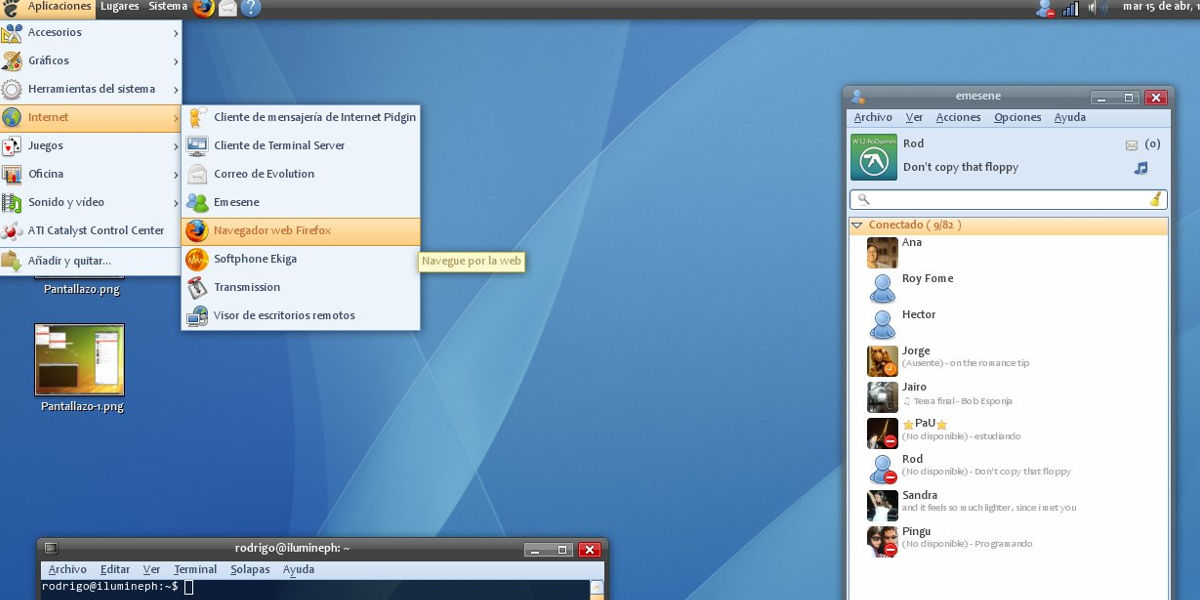Screen dimensions: 1200x600
Task: Open the Aplicaciones panel menu
Action: pos(59,7)
